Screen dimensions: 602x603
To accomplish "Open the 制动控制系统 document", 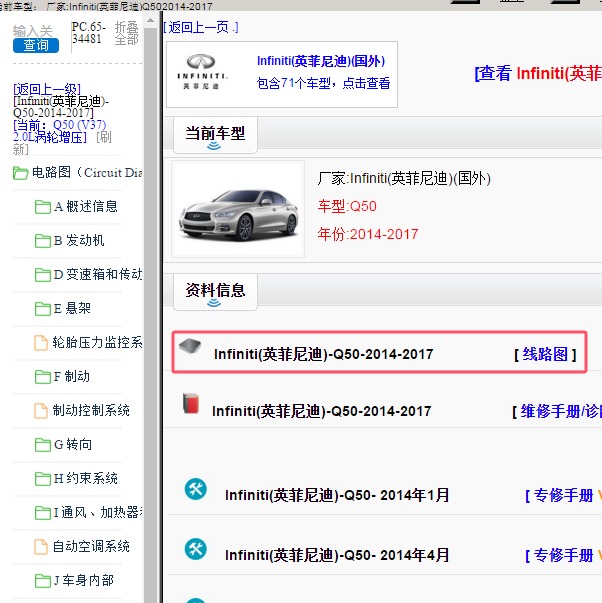I will 91,410.
